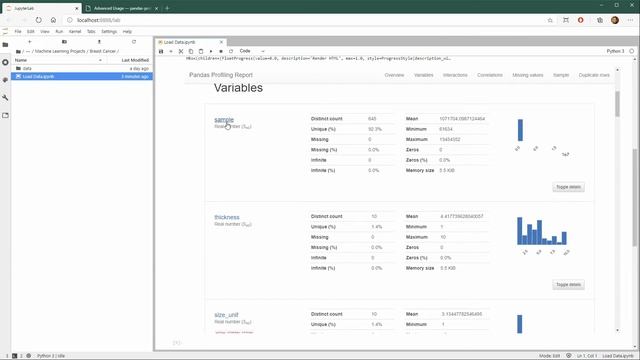This screenshot has height=360, width=640.
Task: Sort files by Name column
Action: coord(58,60)
